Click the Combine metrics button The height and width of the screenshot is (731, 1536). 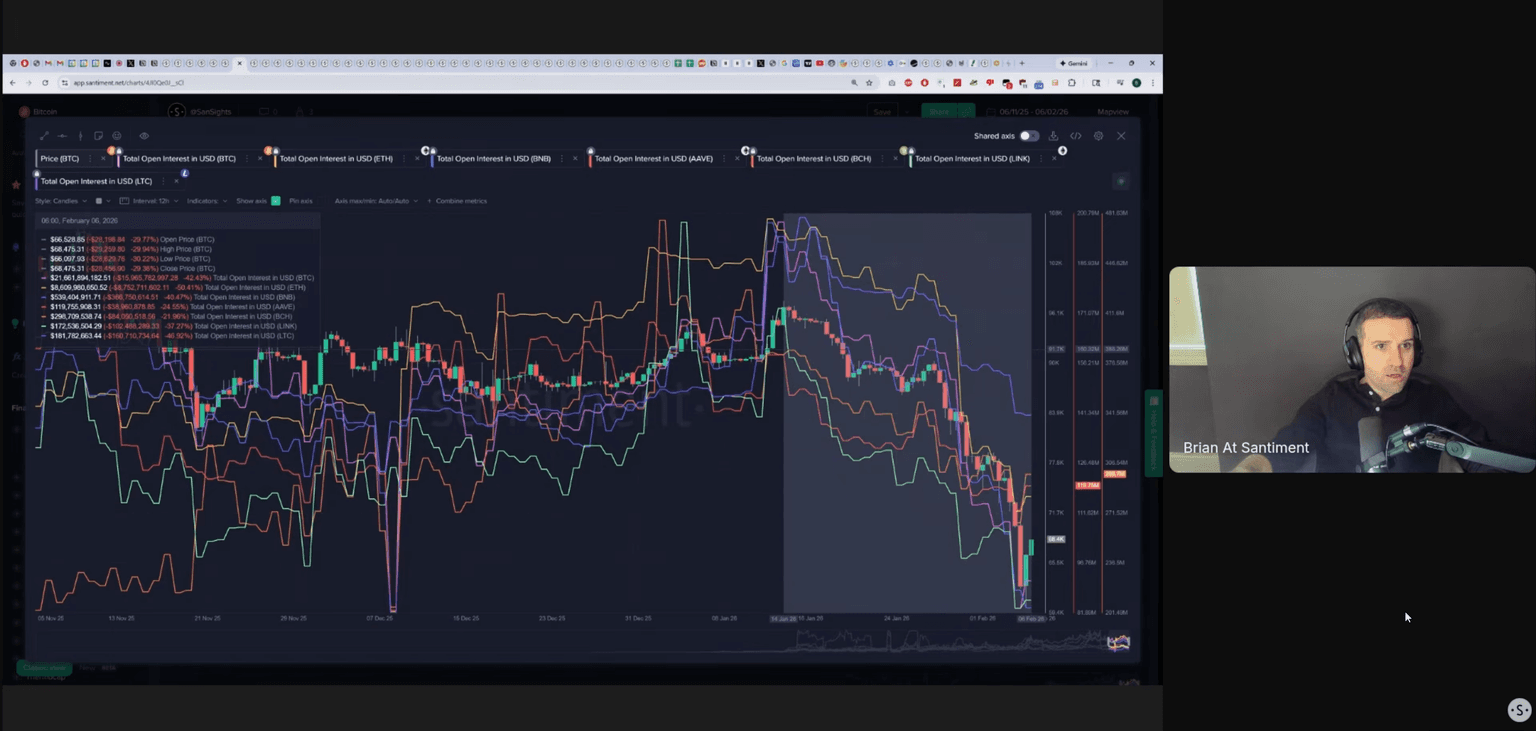point(460,201)
